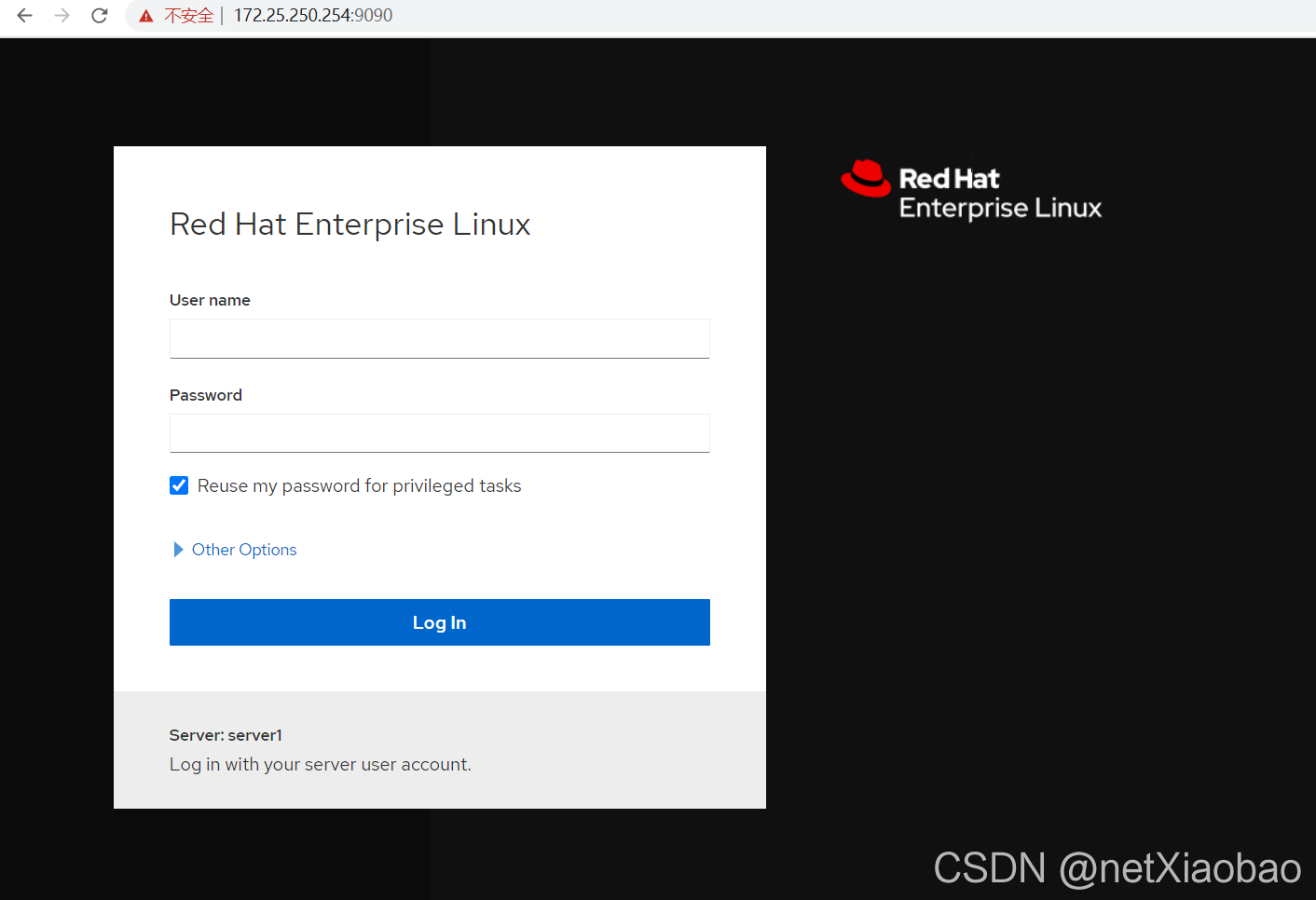This screenshot has height=900, width=1316.
Task: Click the Red Hat fedora logo
Action: (x=866, y=178)
